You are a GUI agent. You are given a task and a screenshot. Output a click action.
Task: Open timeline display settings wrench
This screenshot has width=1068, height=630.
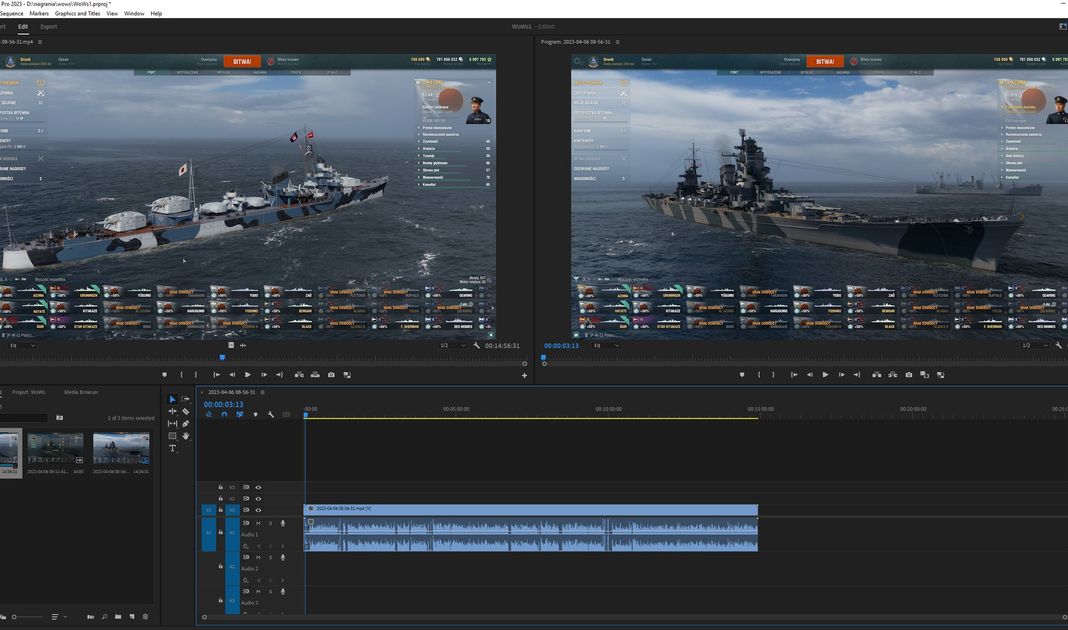pos(270,414)
